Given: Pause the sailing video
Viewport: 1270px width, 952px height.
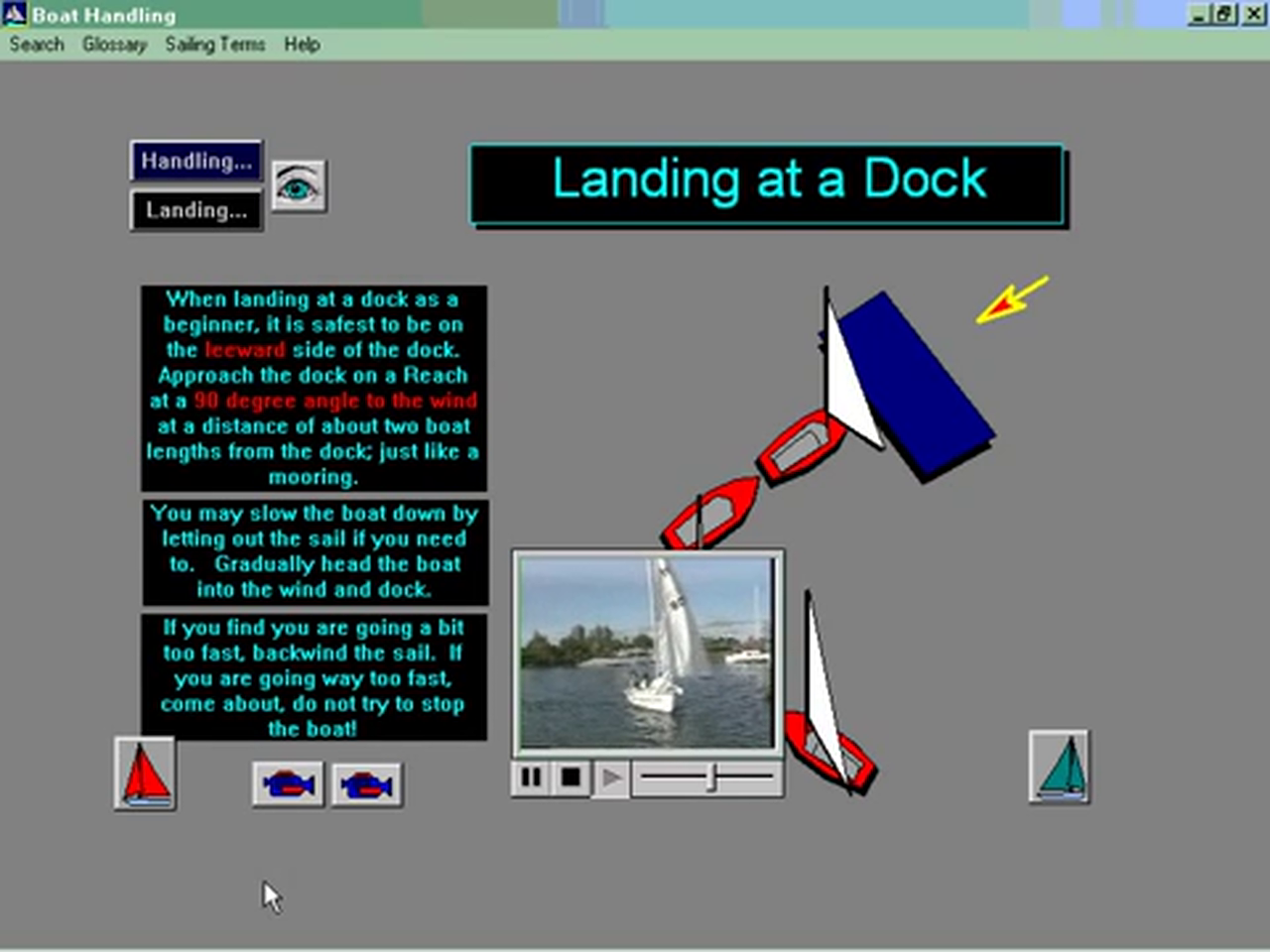Looking at the screenshot, I should (x=532, y=777).
